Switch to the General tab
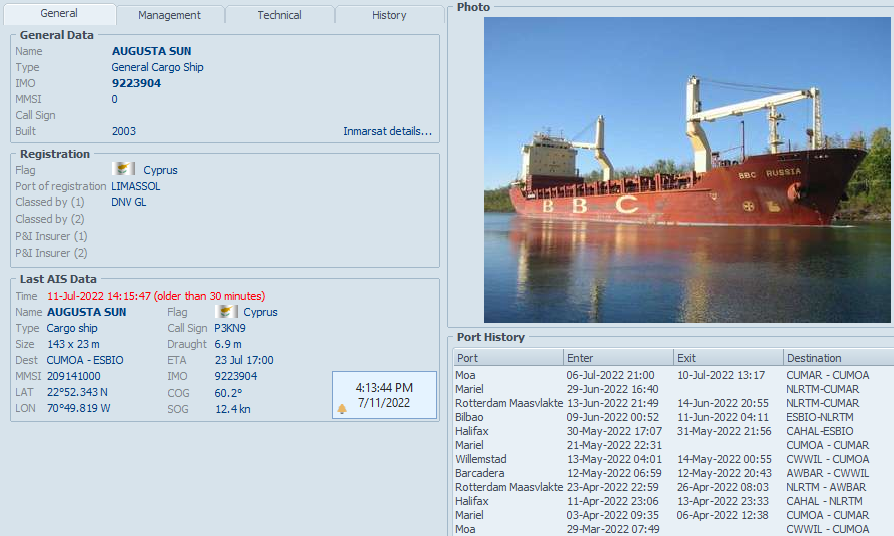 (59, 14)
